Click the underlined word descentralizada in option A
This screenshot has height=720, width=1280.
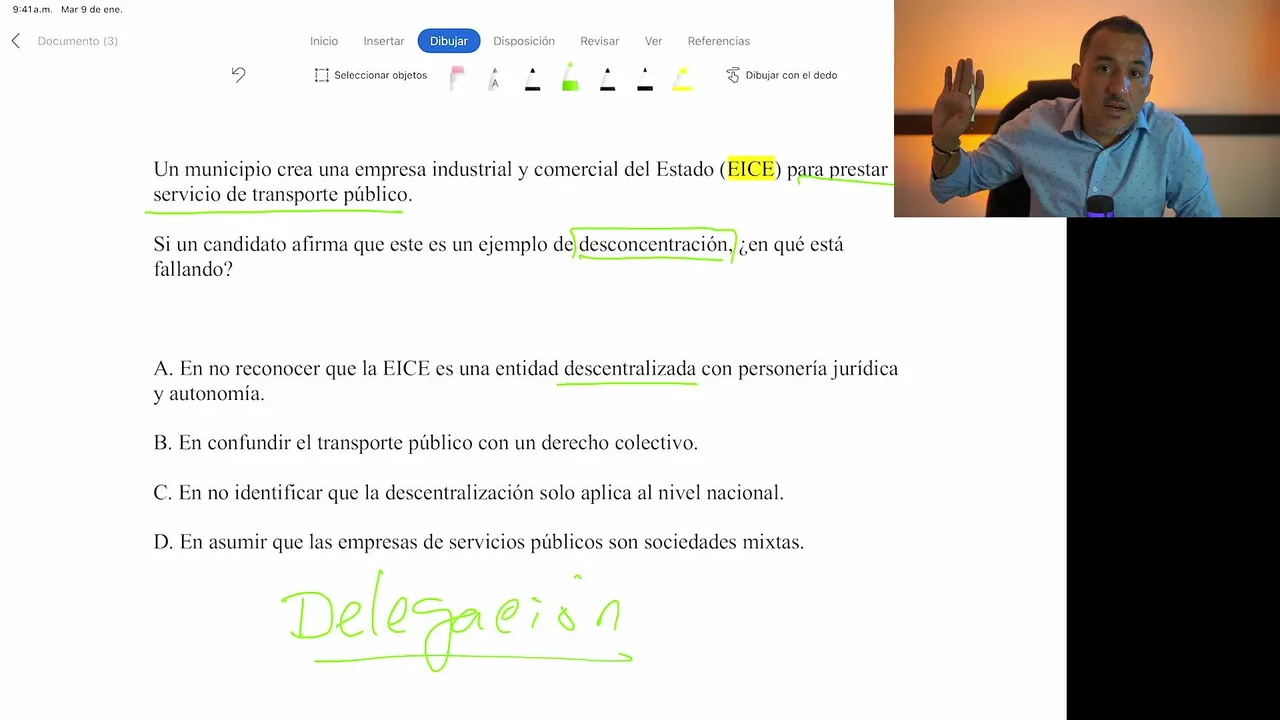point(630,369)
